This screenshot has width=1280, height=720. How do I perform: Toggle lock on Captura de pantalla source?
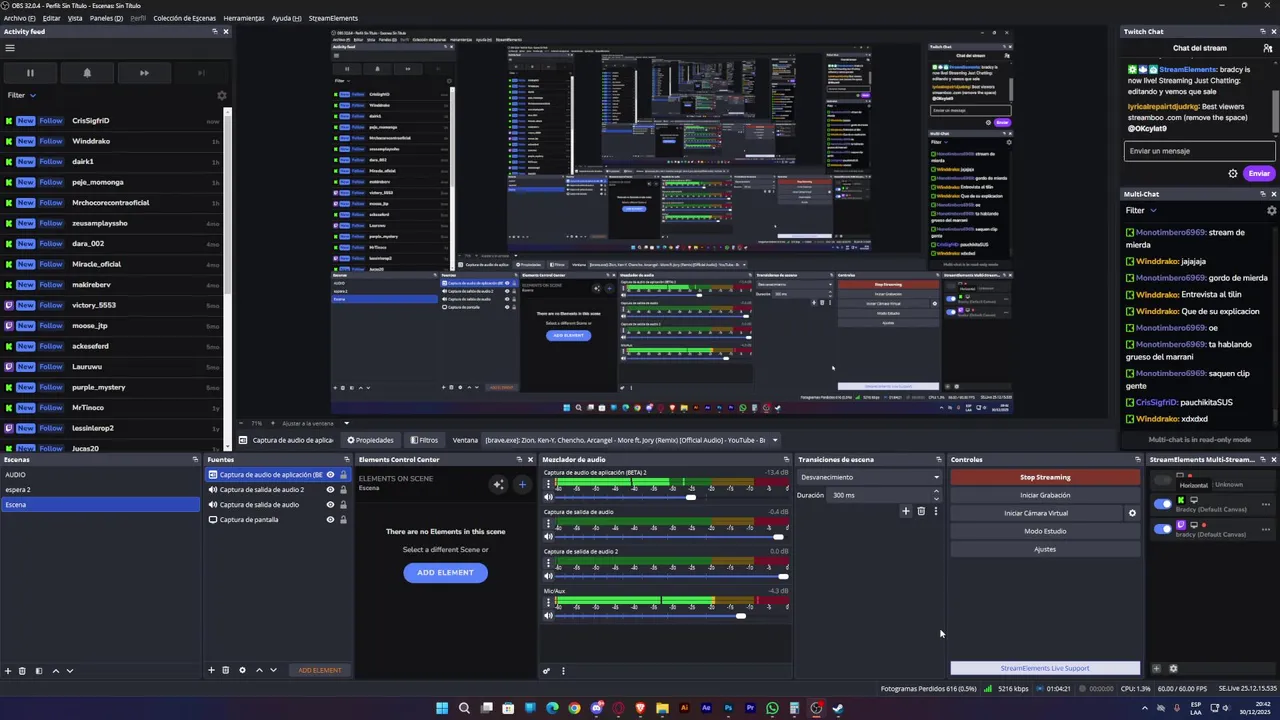coord(343,520)
